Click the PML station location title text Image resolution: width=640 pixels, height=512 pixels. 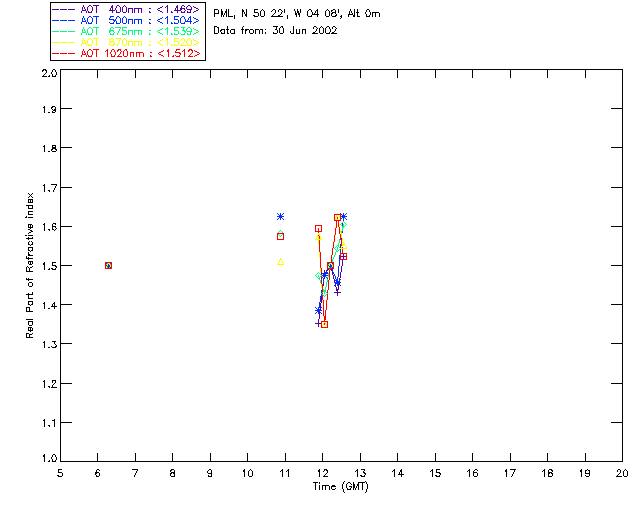297,14
